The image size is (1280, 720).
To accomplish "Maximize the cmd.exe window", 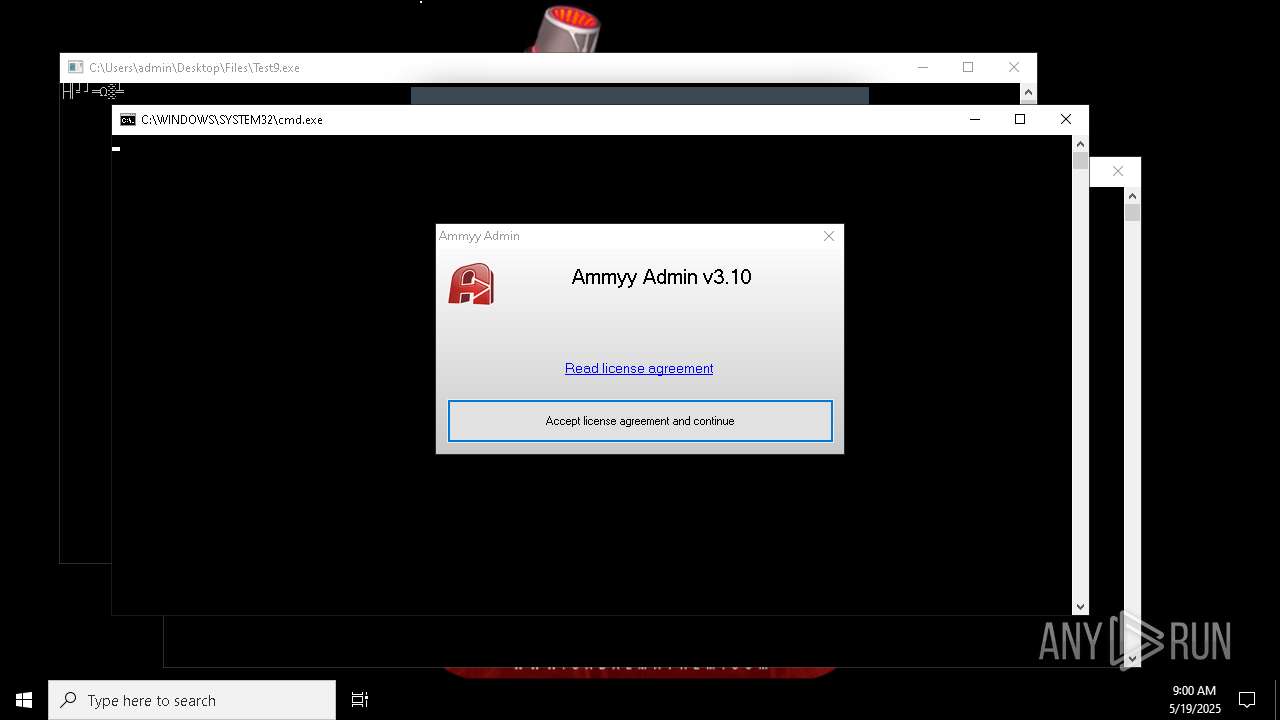I will pos(1020,119).
